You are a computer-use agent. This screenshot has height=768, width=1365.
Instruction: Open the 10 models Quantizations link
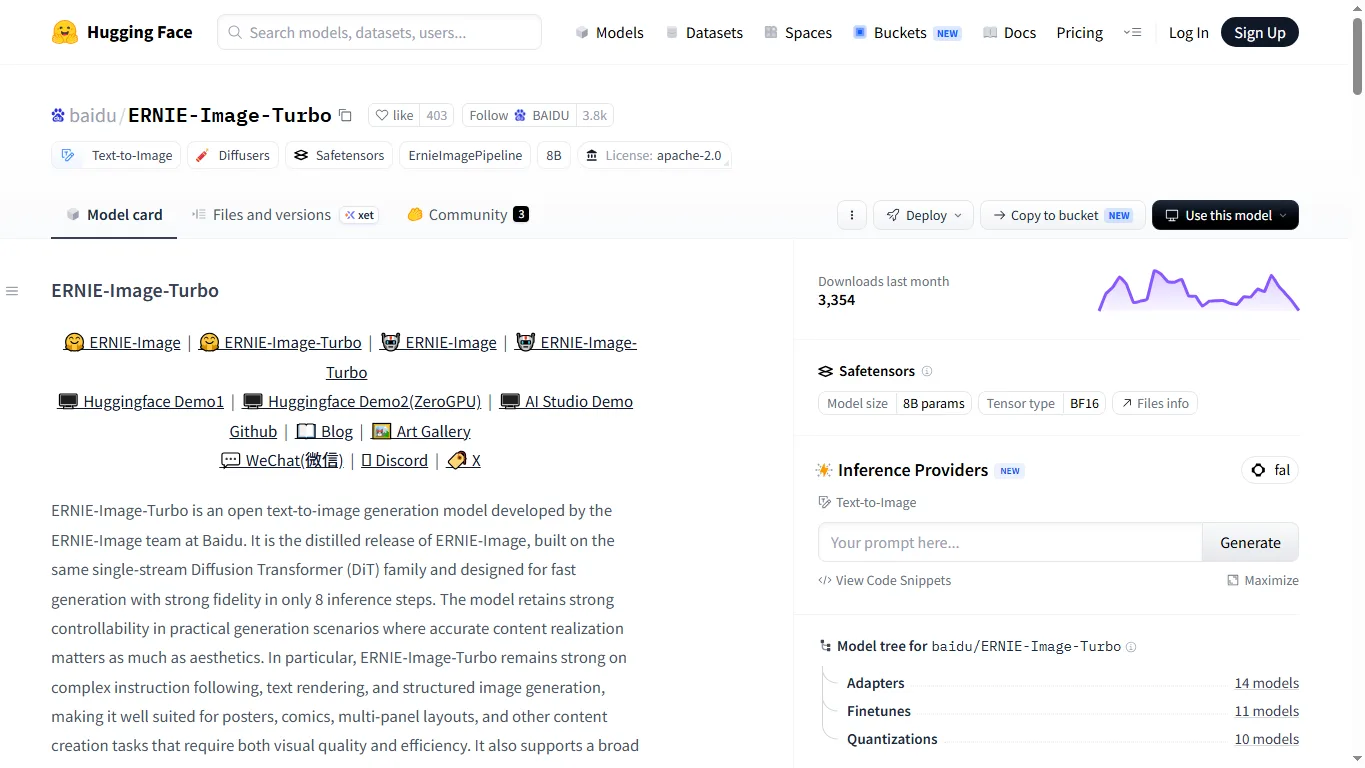1266,739
